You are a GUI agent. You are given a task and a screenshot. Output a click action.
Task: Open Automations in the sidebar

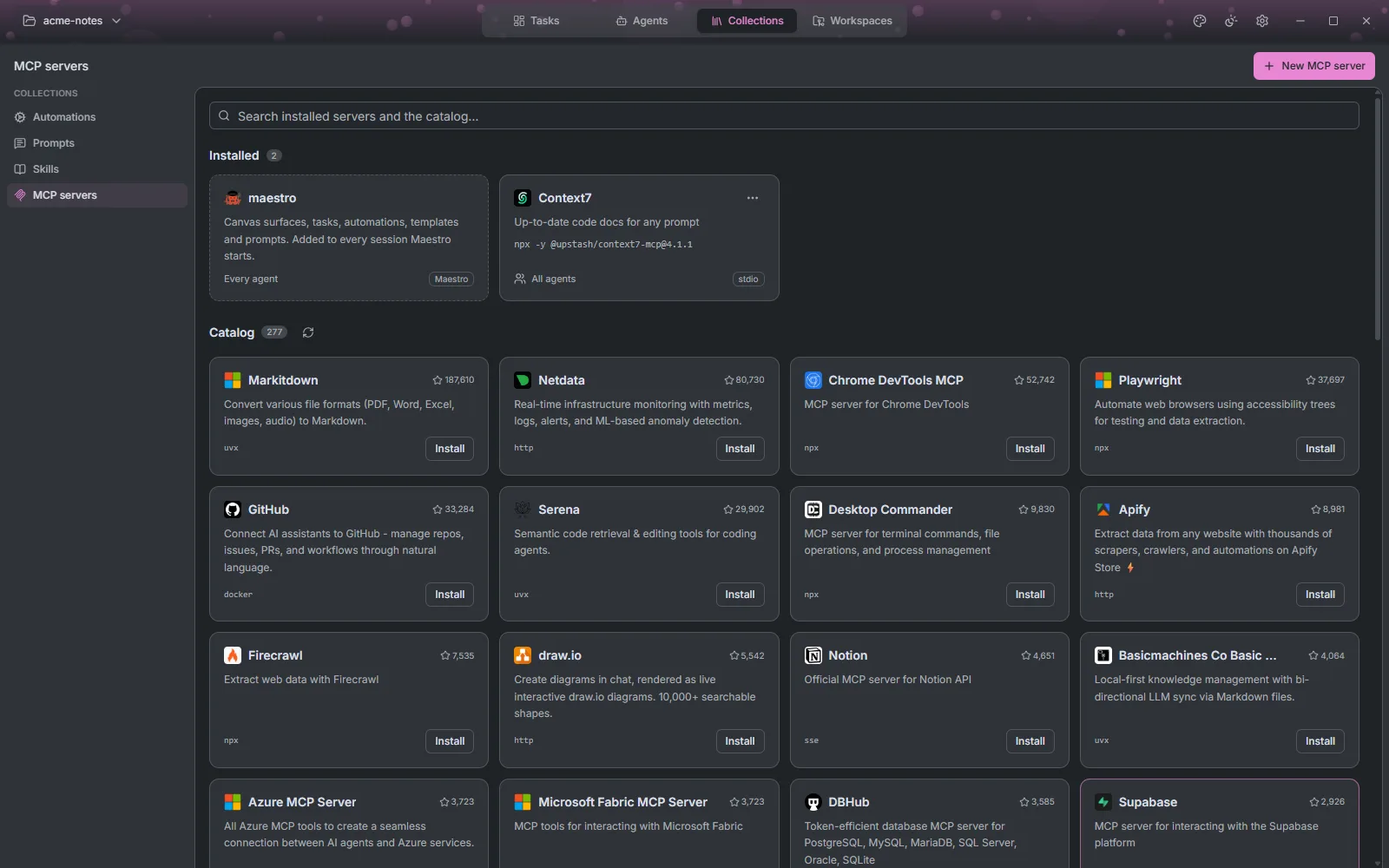(x=97, y=117)
